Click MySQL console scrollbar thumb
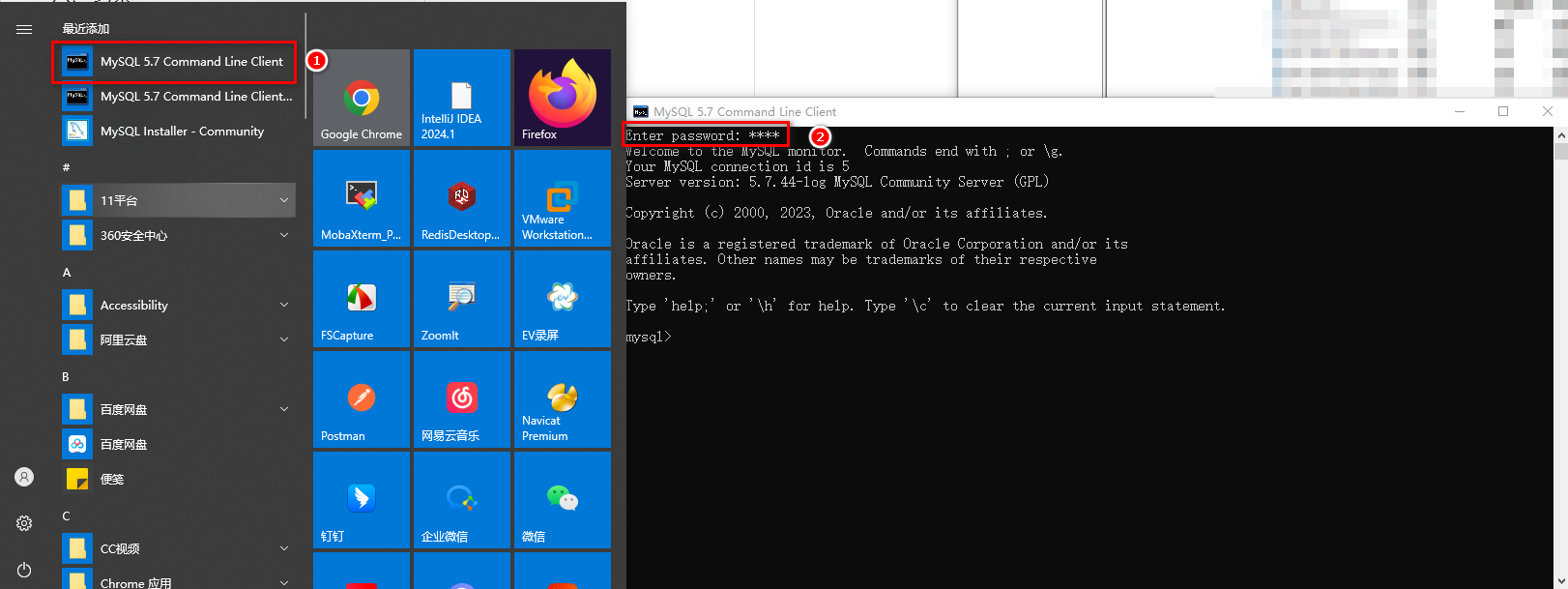 1560,151
